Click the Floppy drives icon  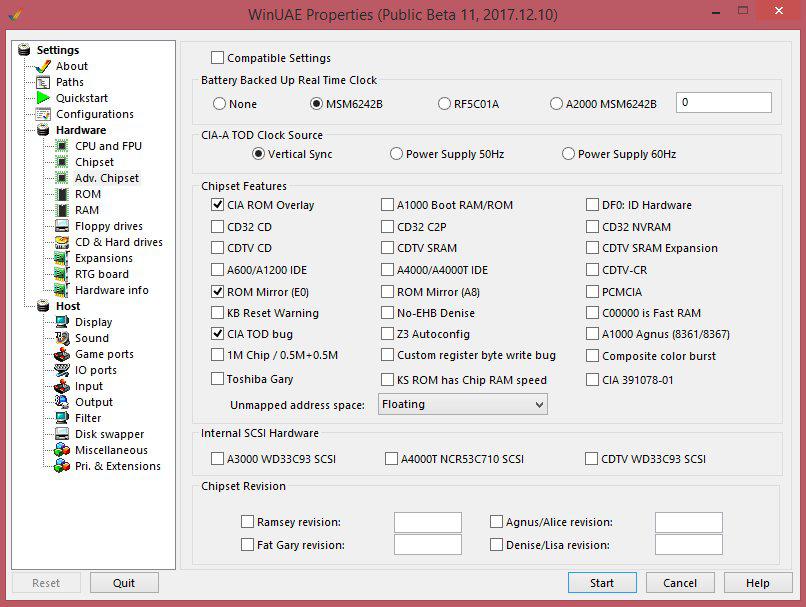pyautogui.click(x=62, y=226)
